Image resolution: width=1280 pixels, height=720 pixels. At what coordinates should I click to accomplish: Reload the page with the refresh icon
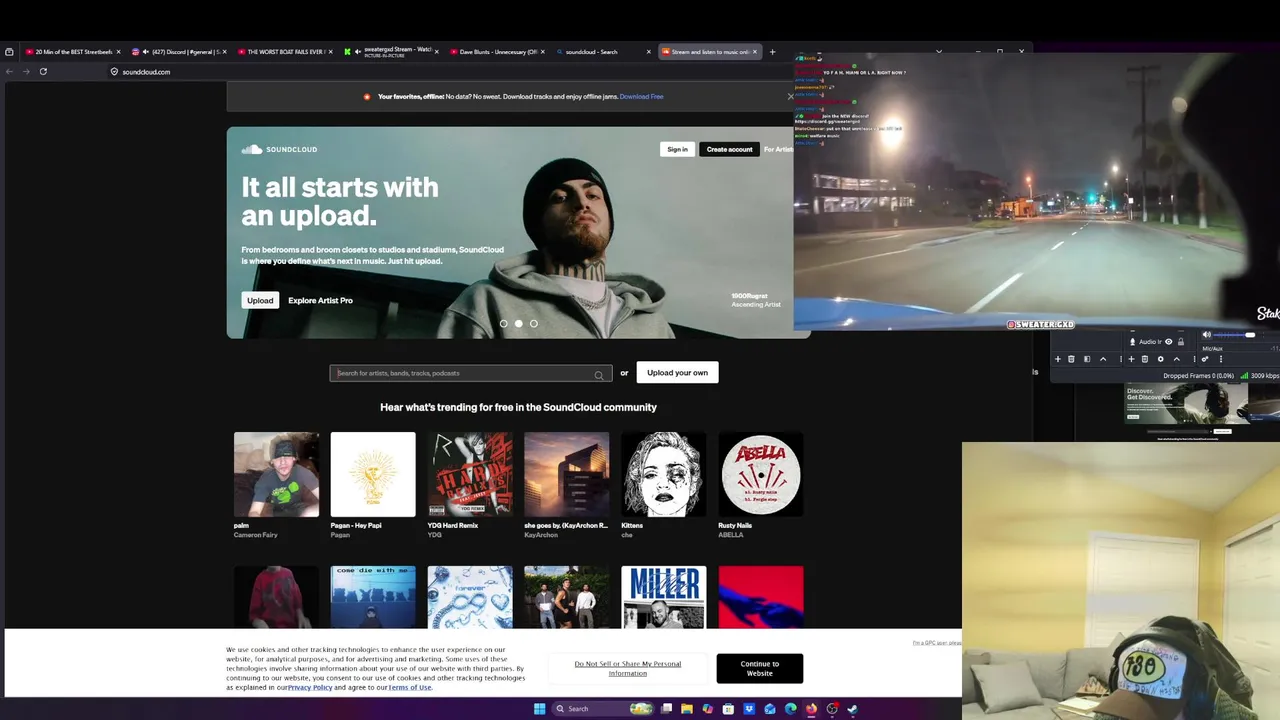coord(43,71)
